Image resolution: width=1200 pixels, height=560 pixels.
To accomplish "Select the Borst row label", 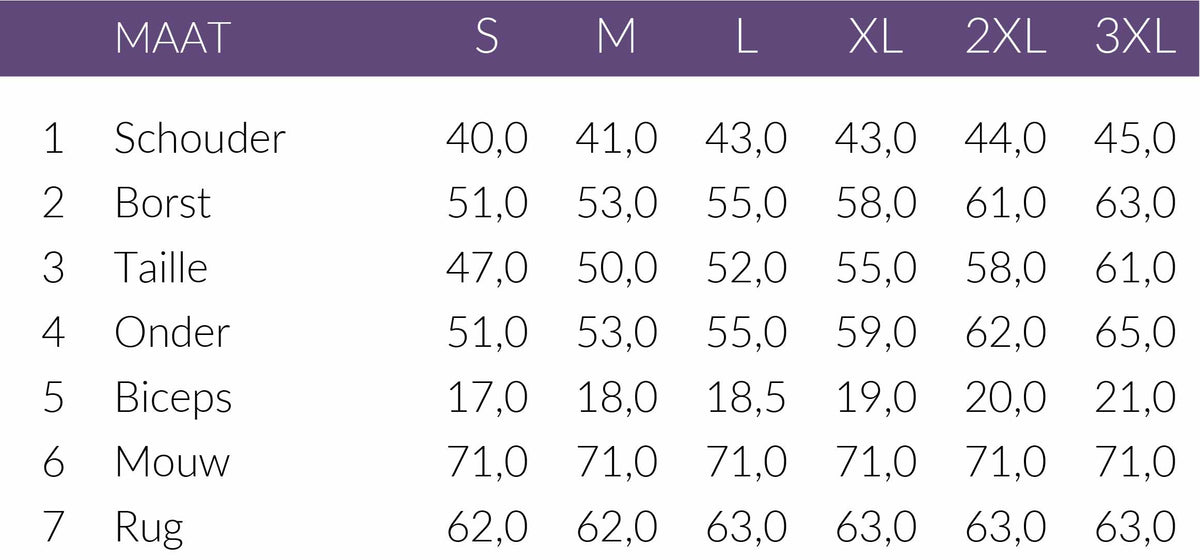I will click(x=163, y=203).
